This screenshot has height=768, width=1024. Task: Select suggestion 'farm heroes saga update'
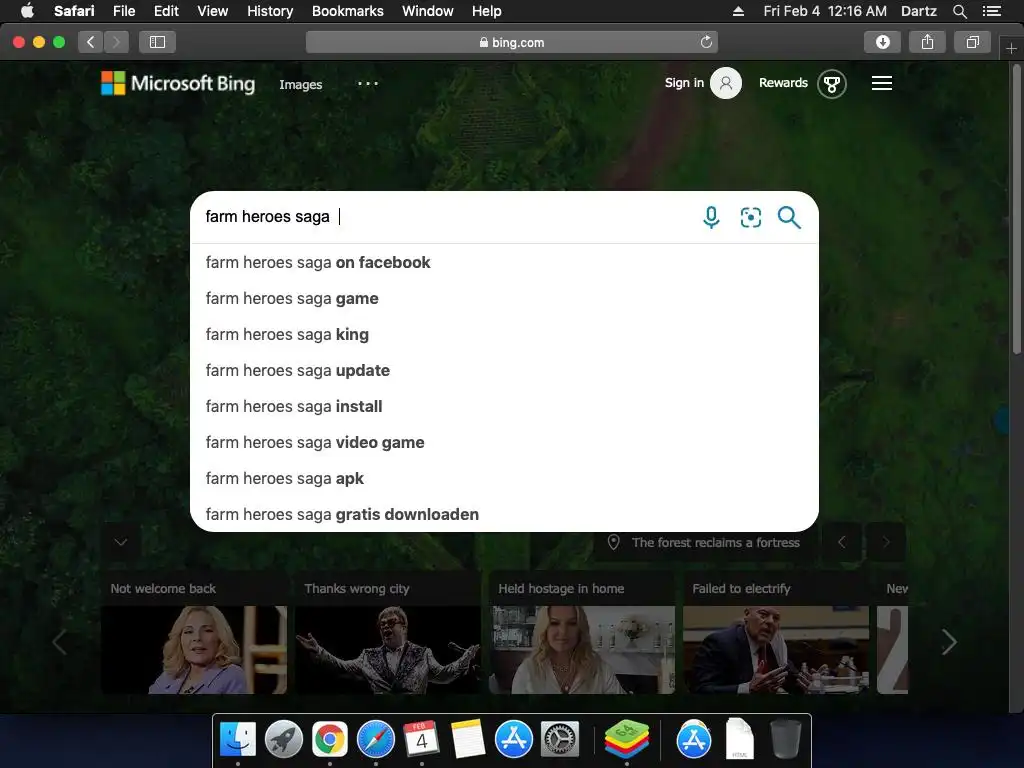tap(504, 370)
